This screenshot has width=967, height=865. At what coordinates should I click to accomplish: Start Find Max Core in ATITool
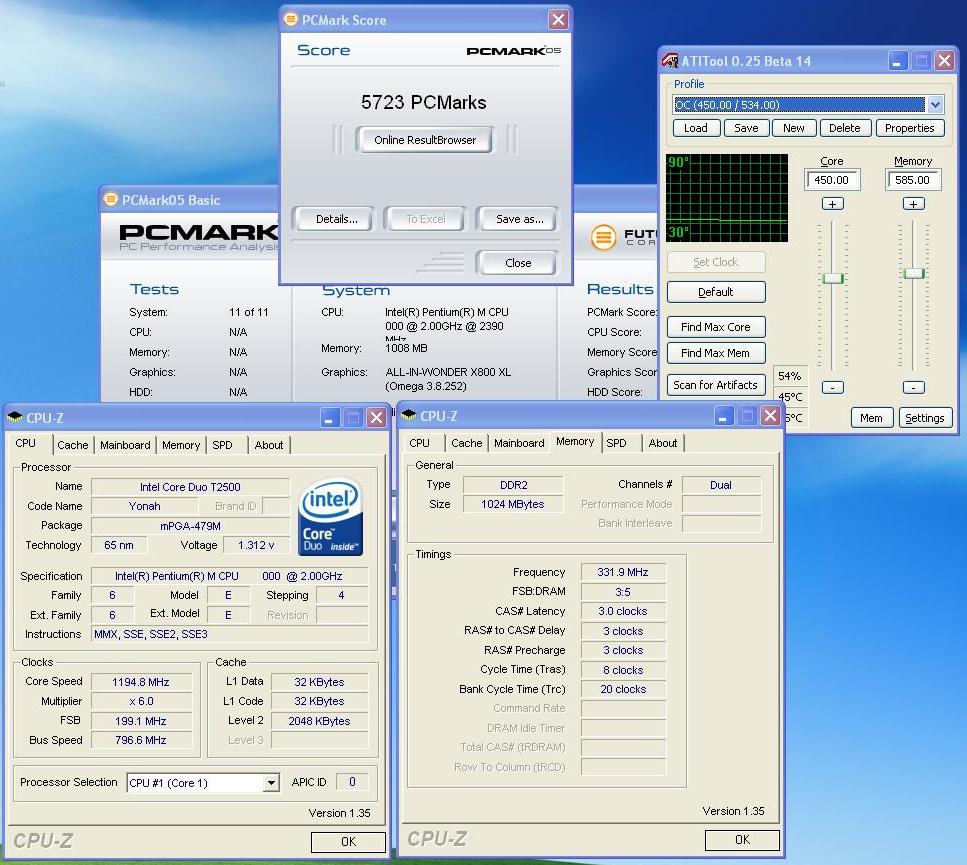click(x=715, y=327)
